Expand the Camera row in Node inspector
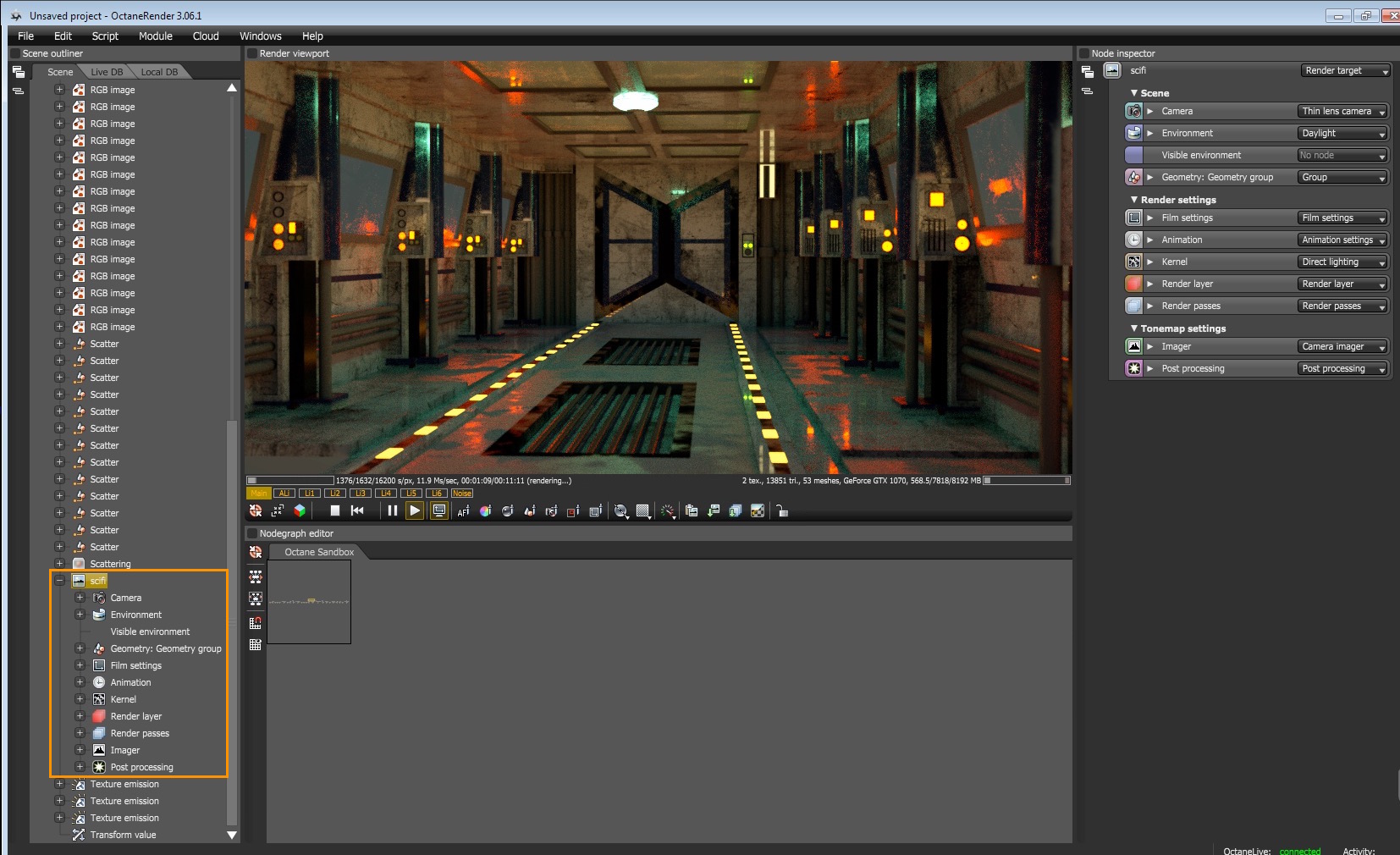1400x855 pixels. point(1150,112)
